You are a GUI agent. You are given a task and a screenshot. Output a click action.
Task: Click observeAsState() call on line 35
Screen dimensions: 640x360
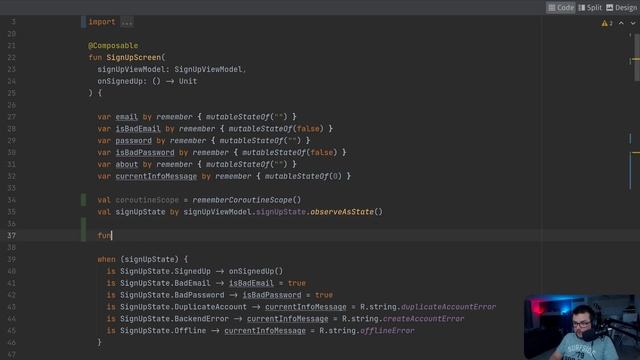(x=347, y=212)
